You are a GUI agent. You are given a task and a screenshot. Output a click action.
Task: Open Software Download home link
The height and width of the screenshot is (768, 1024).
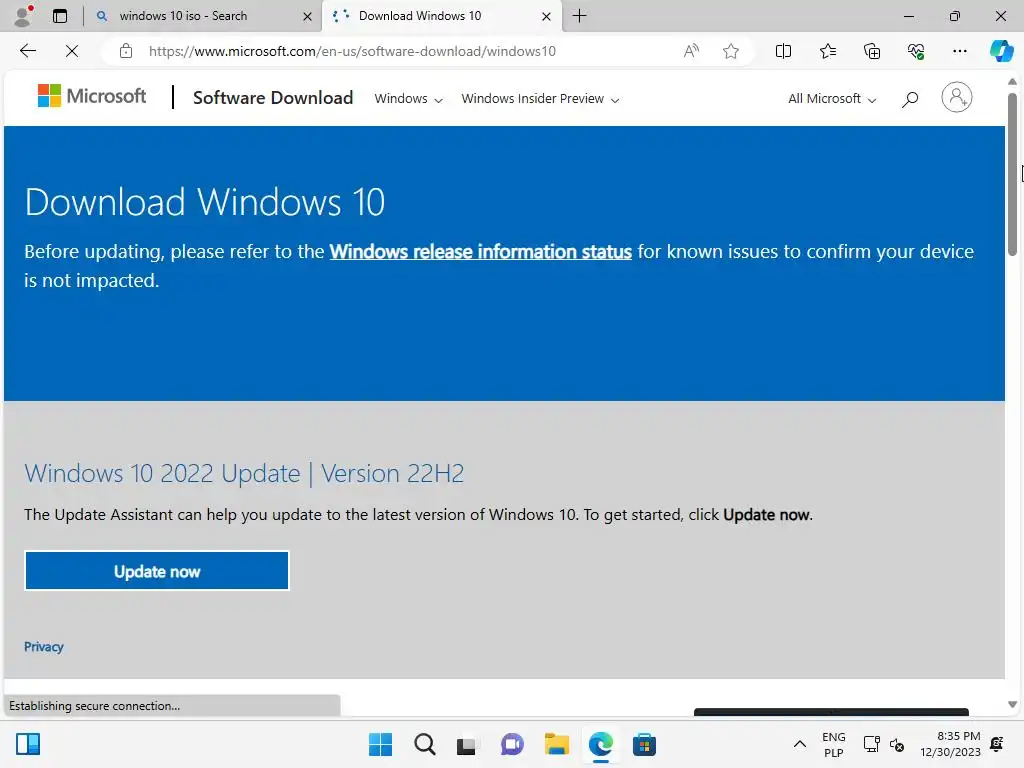pyautogui.click(x=273, y=98)
